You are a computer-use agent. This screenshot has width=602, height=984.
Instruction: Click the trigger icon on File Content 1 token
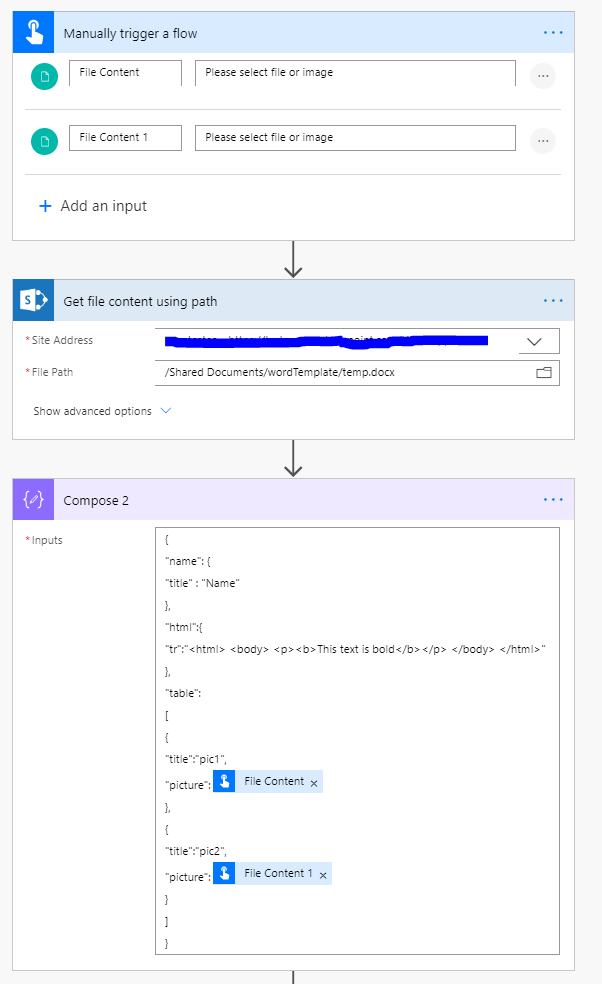(x=224, y=872)
